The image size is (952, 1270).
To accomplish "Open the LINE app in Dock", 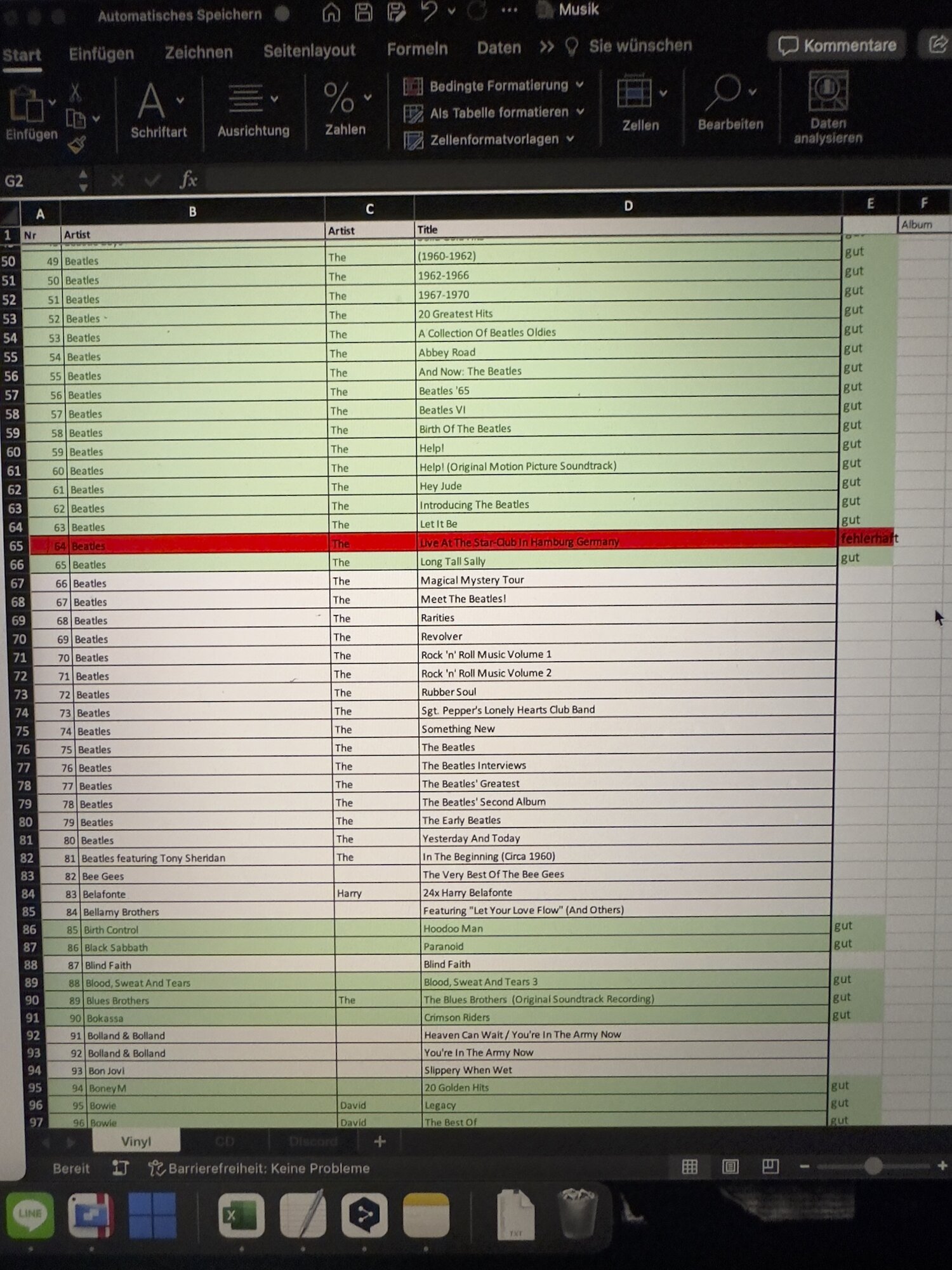I will click(x=30, y=1215).
